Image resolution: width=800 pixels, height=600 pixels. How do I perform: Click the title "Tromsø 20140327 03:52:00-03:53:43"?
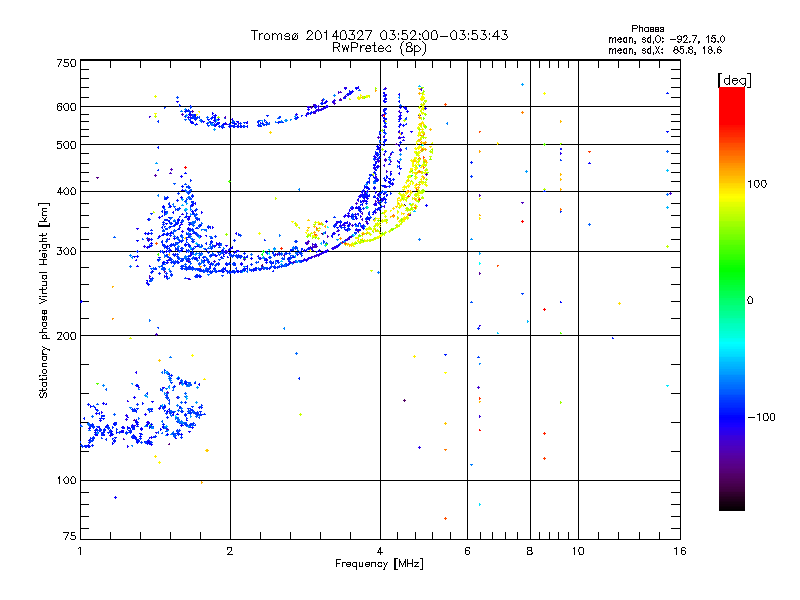(x=379, y=35)
